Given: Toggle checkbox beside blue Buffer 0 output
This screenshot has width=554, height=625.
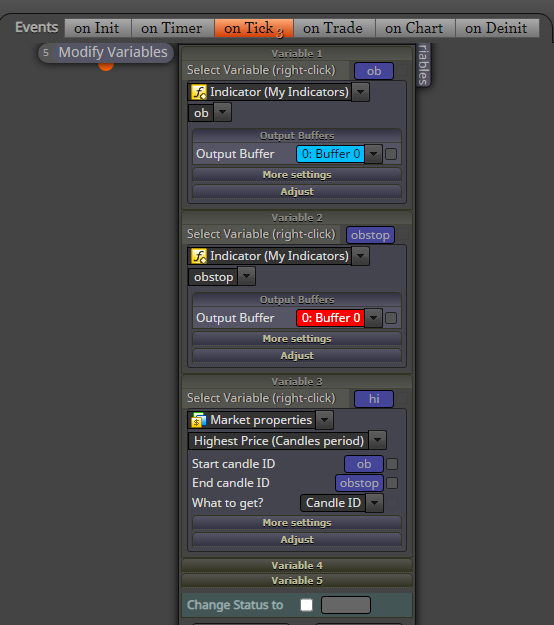Looking at the screenshot, I should (x=391, y=154).
